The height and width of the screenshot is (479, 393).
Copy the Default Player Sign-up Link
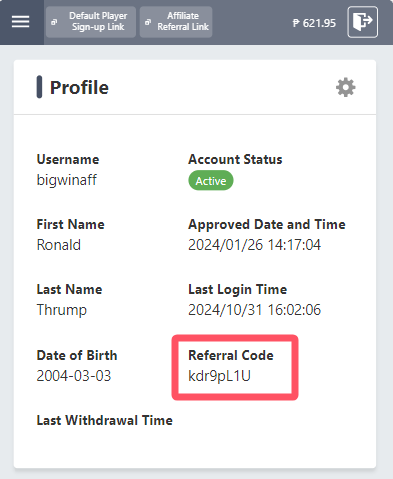tap(91, 22)
